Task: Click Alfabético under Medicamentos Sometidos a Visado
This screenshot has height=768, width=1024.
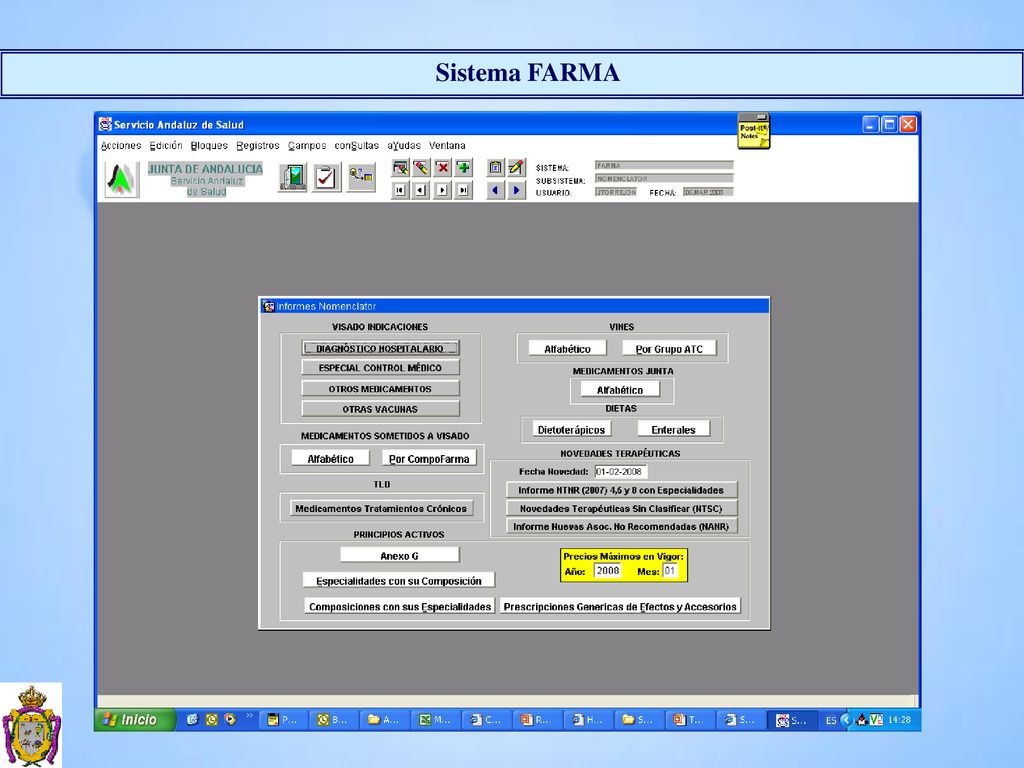Action: tap(330, 458)
